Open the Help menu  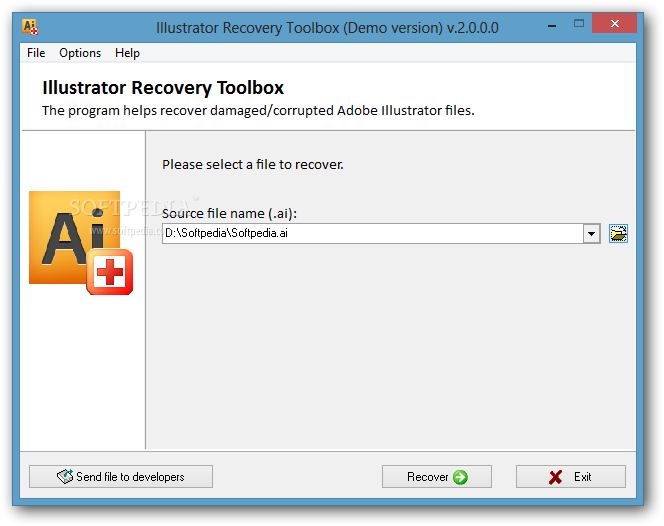point(127,53)
